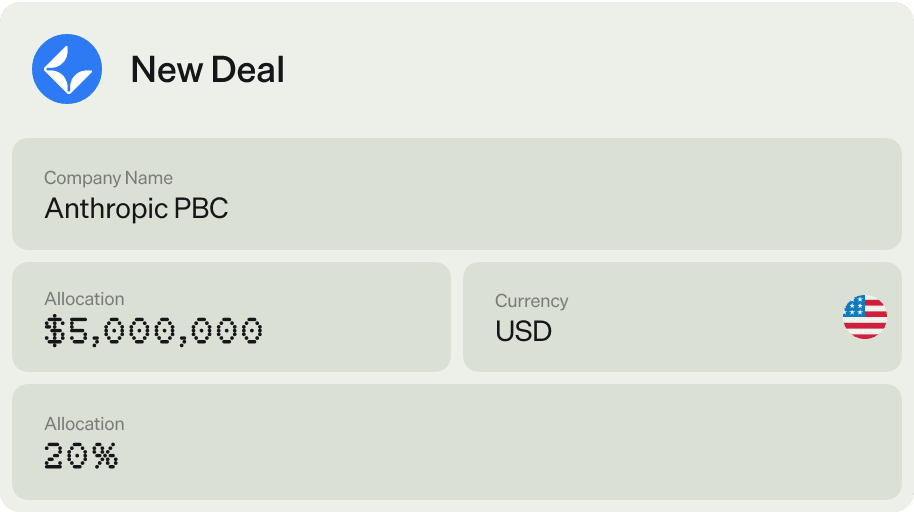Open the Currency dropdown

(682, 317)
